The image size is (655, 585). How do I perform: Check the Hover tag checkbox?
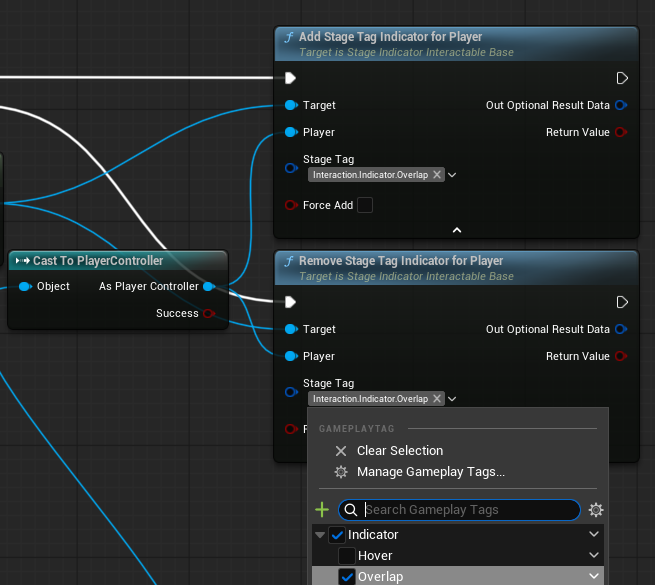(x=347, y=556)
